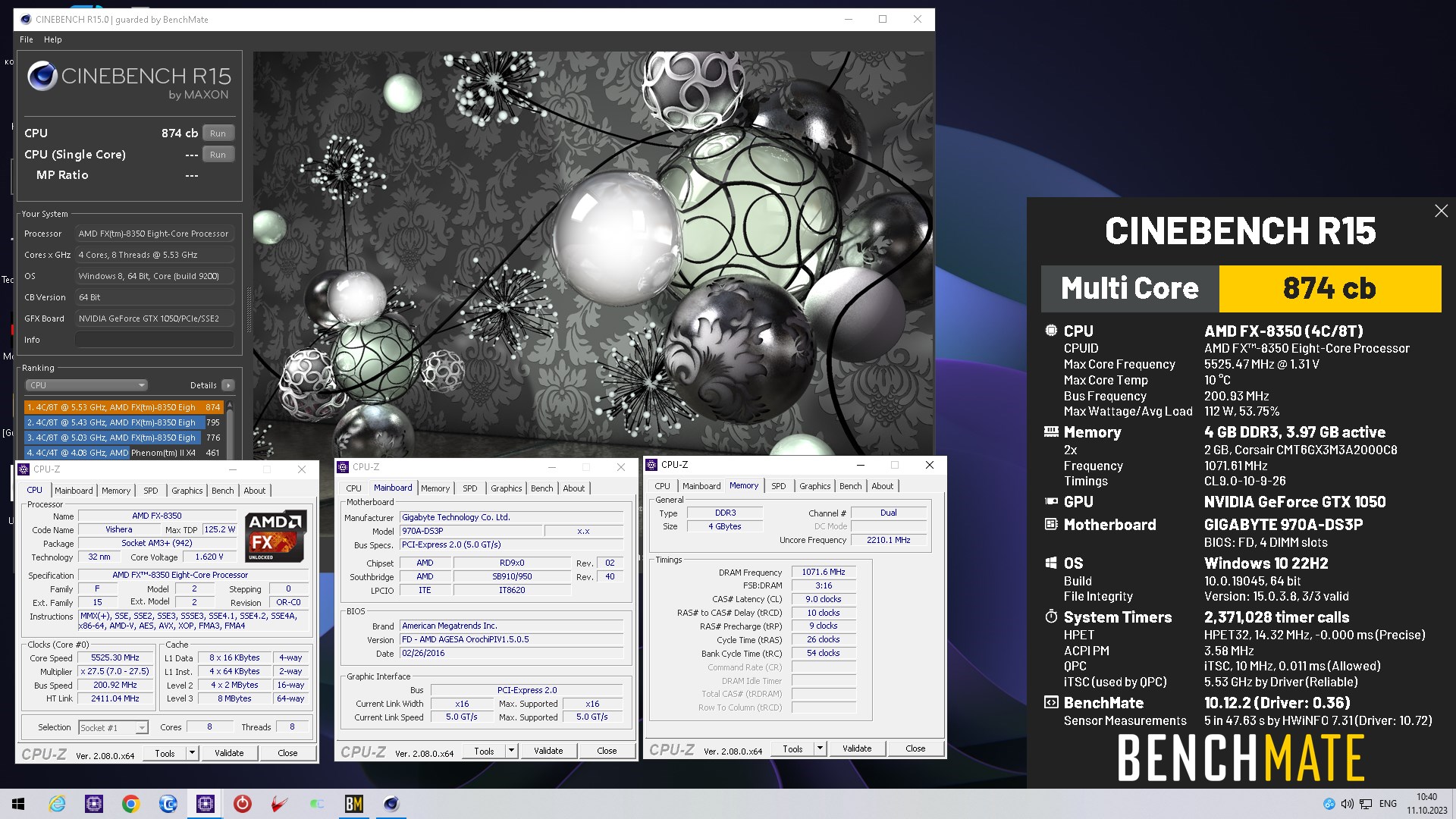Open About tab in right CPU-Z window
Image resolution: width=1456 pixels, height=819 pixels.
(x=883, y=486)
